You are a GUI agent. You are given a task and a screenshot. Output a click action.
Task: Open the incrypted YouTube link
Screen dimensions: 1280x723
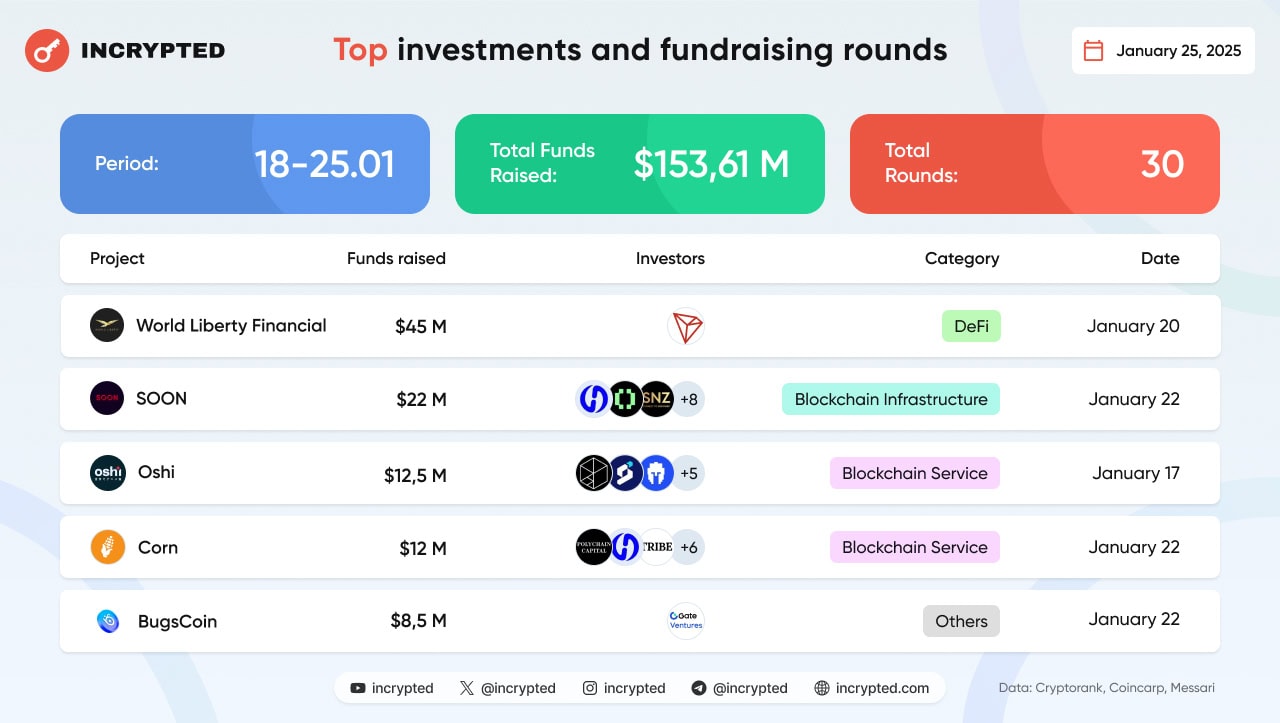(392, 688)
